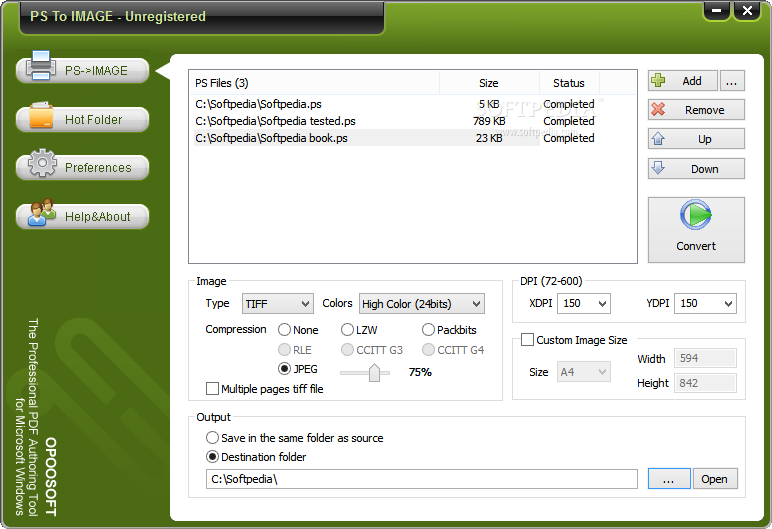The width and height of the screenshot is (772, 529).
Task: Choose Save in the same folder as source
Action: click(294, 437)
